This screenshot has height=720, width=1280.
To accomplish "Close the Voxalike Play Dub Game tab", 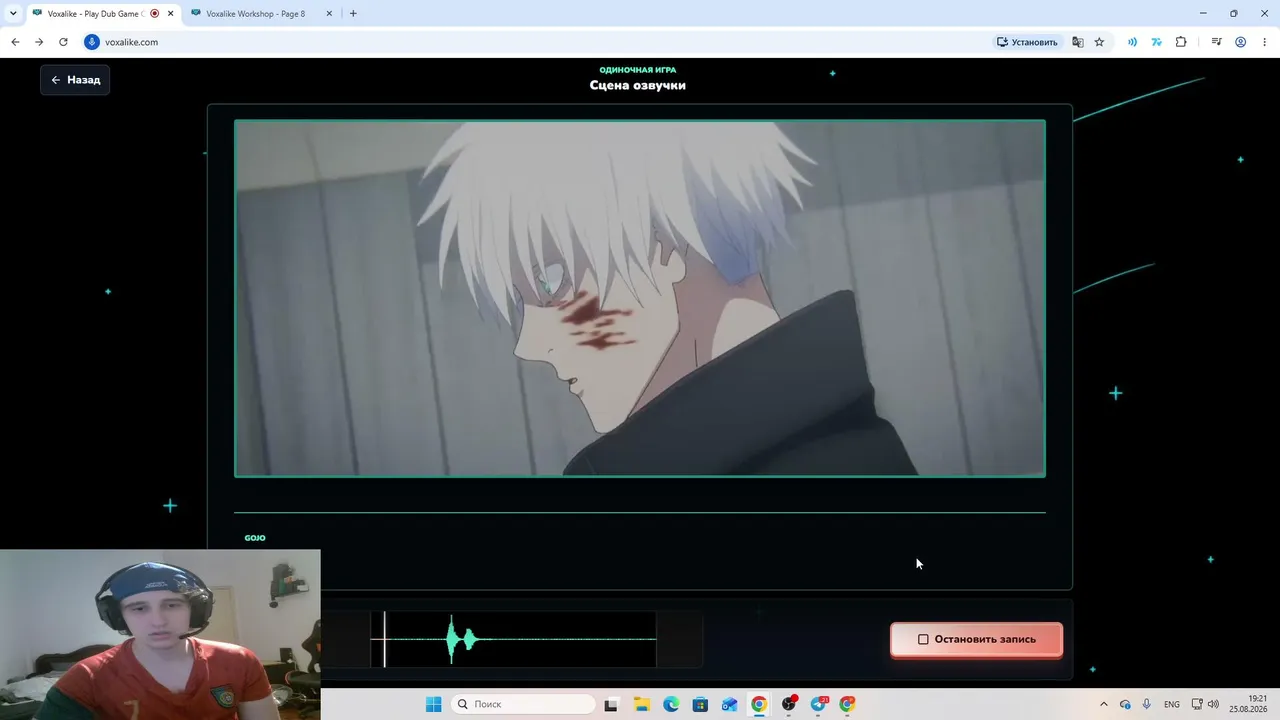I will [171, 14].
